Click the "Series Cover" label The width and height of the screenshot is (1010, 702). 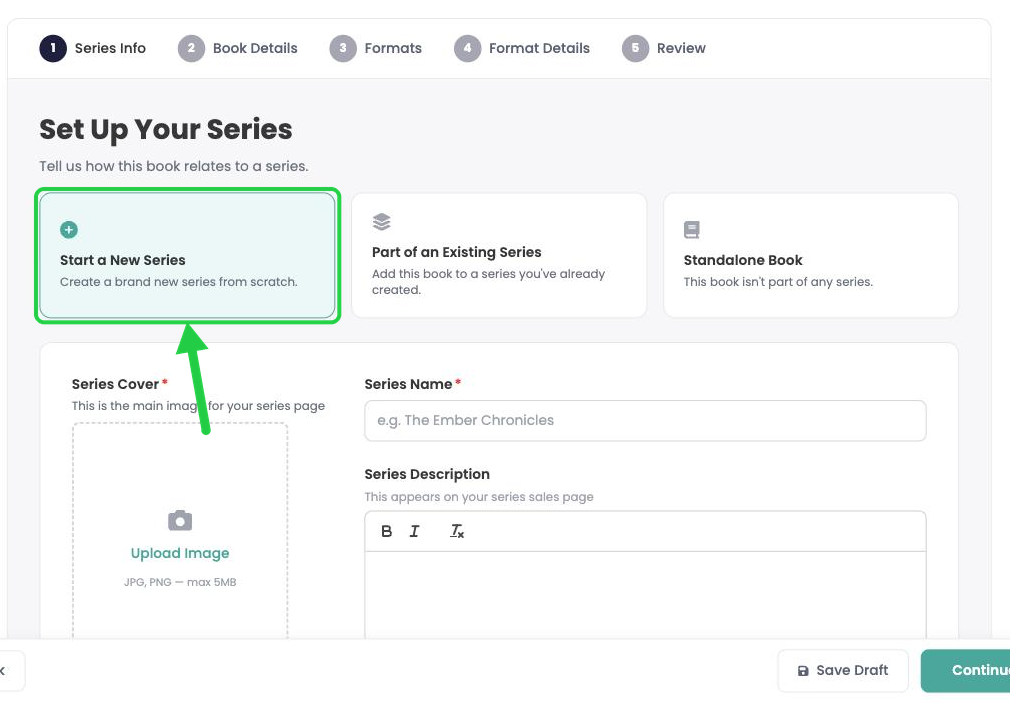[115, 384]
